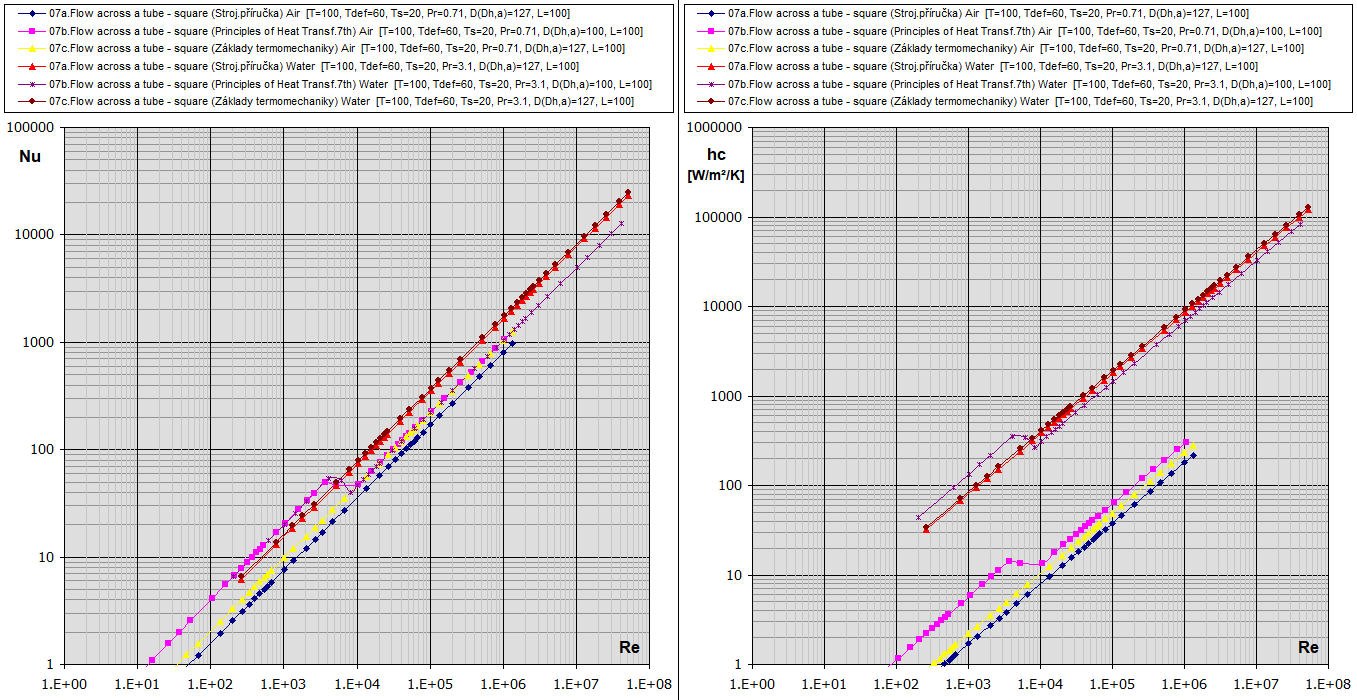The image size is (1357, 700).
Task: Select the 1.E+00 label on hc chart horizontal axis
Action: click(751, 685)
